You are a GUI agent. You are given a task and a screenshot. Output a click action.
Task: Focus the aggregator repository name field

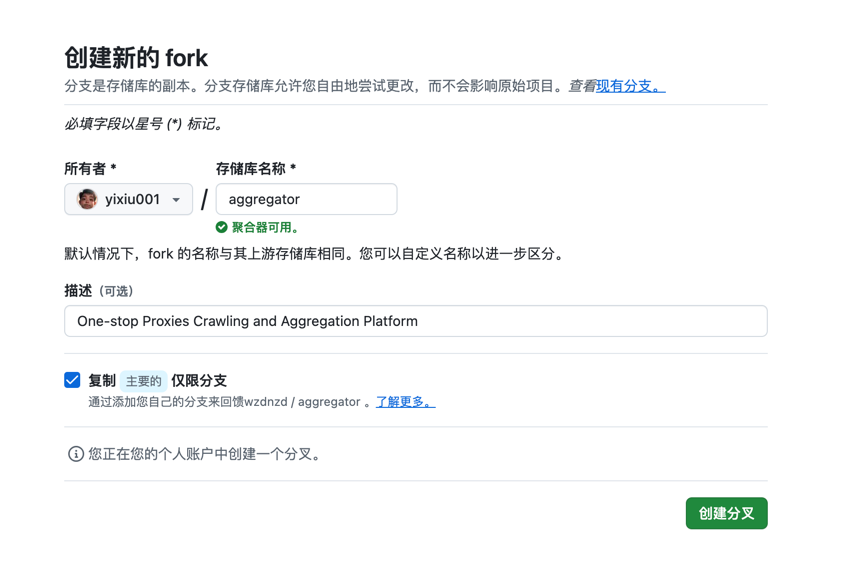[x=306, y=199]
